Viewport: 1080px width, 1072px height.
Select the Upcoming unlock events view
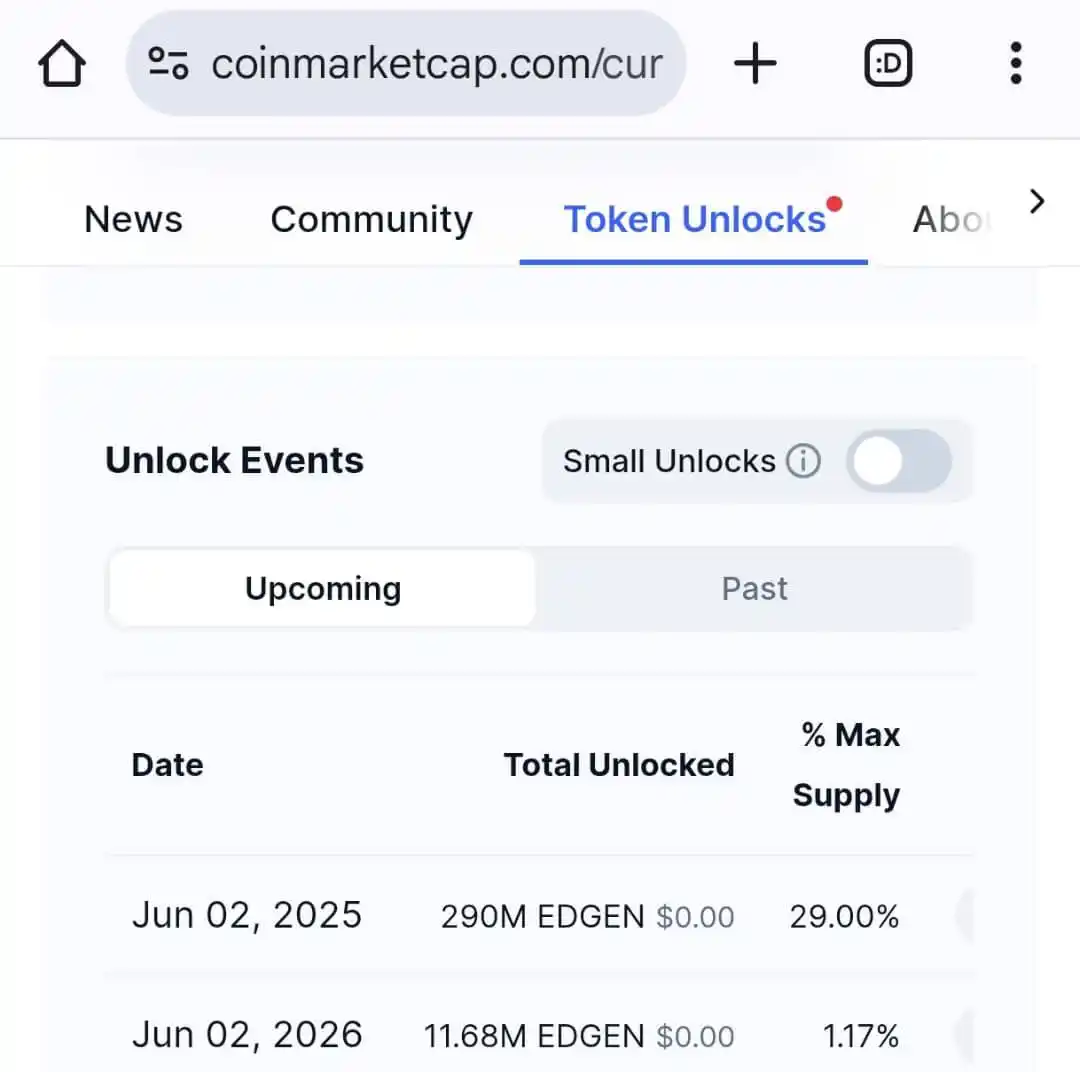[x=322, y=588]
